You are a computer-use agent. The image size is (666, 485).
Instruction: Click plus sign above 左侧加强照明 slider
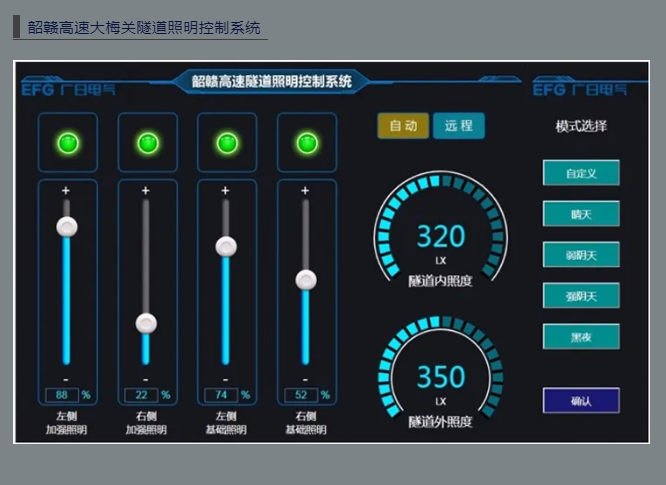[66, 190]
